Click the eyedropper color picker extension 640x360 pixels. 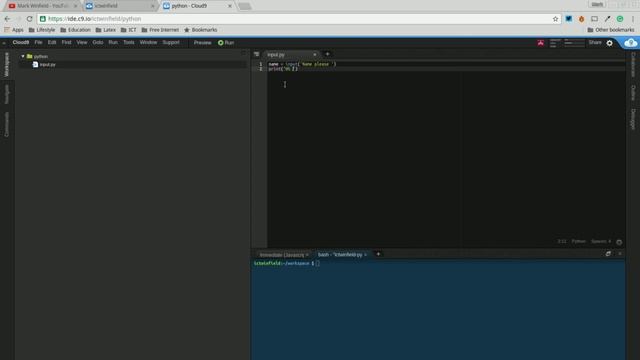click(x=607, y=19)
